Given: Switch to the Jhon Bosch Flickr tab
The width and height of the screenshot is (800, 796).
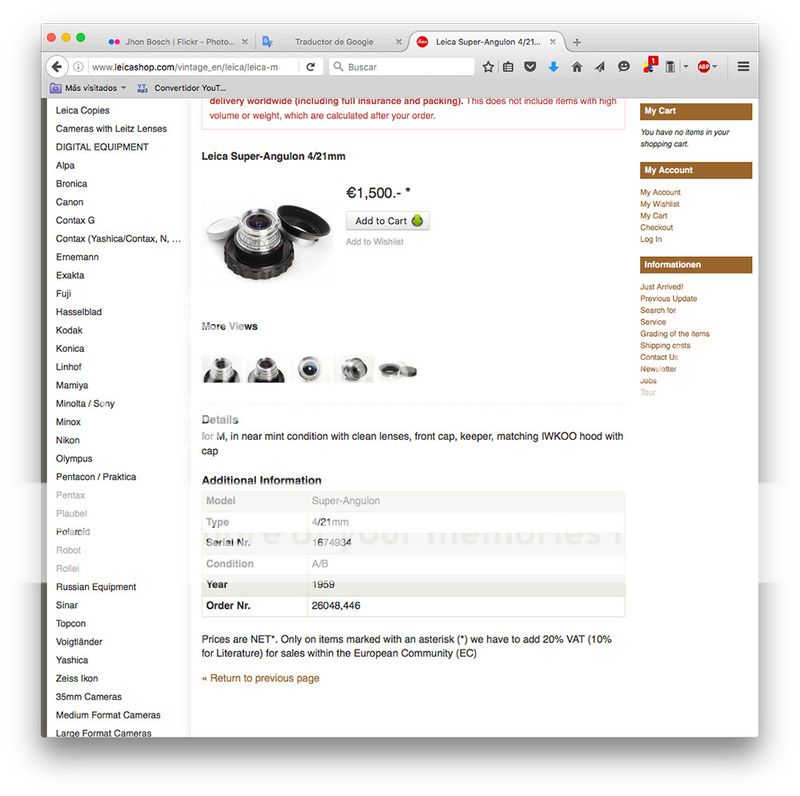Looking at the screenshot, I should (180, 42).
